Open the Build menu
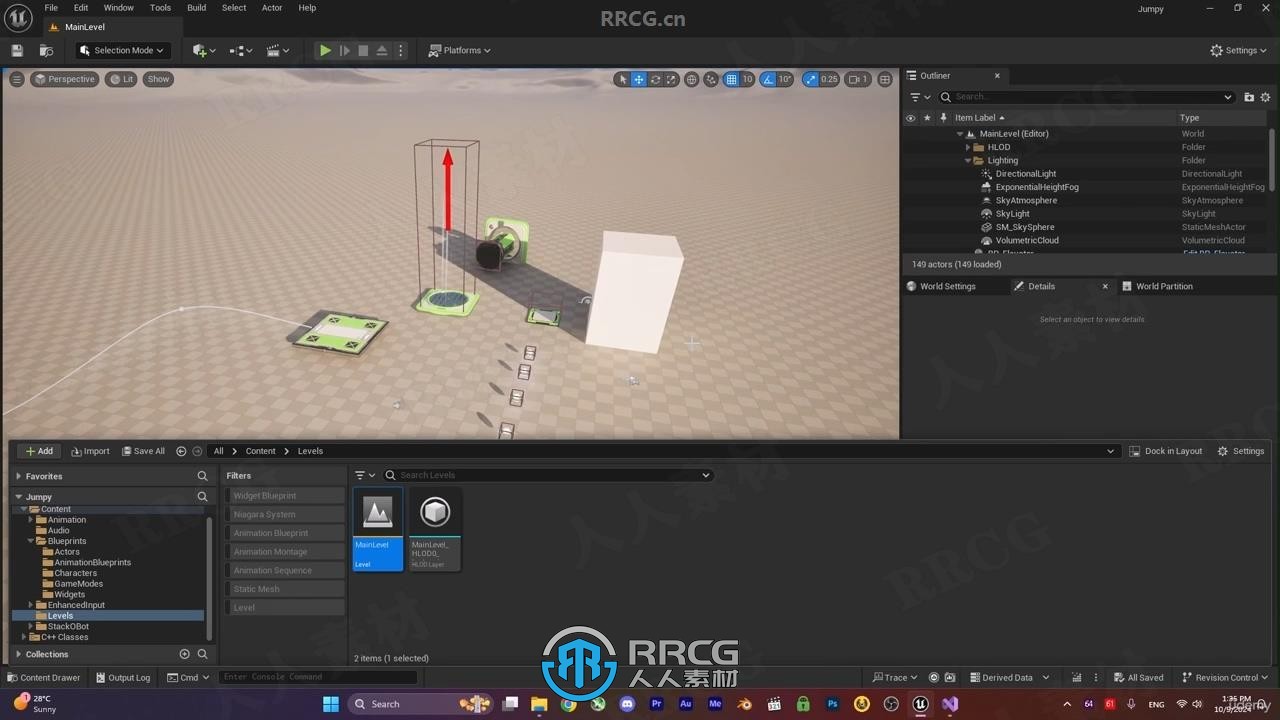1280x720 pixels. tap(196, 7)
